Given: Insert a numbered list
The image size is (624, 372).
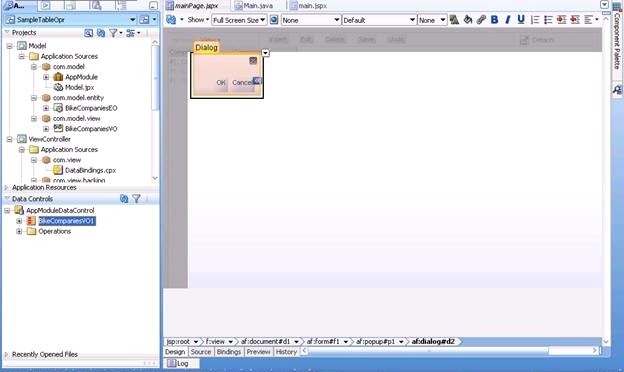Looking at the screenshot, I should (535, 19).
